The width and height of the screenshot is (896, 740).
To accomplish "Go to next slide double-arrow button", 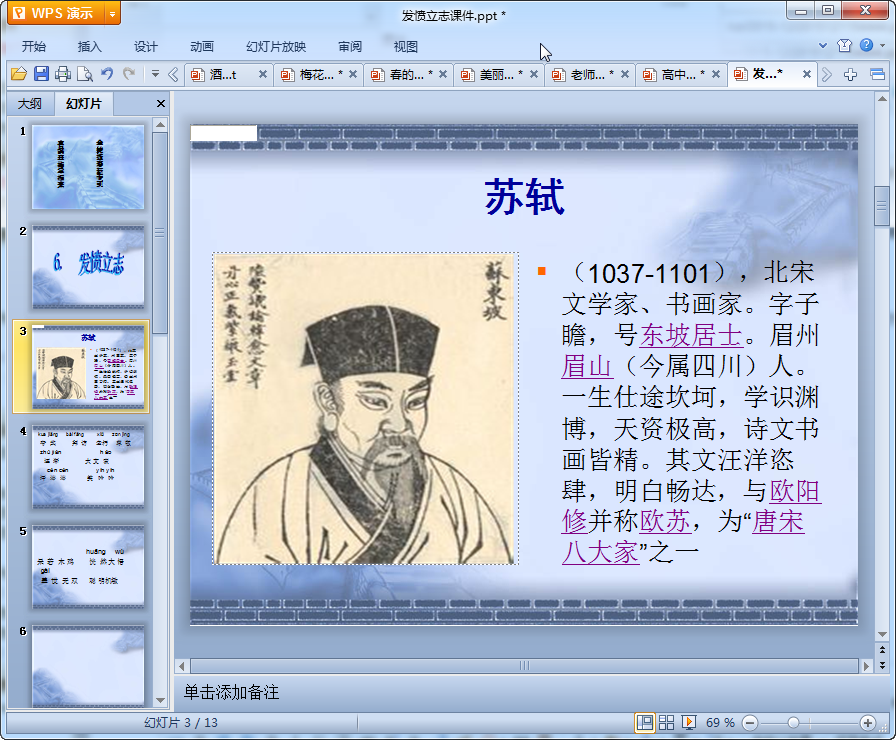I will click(882, 665).
